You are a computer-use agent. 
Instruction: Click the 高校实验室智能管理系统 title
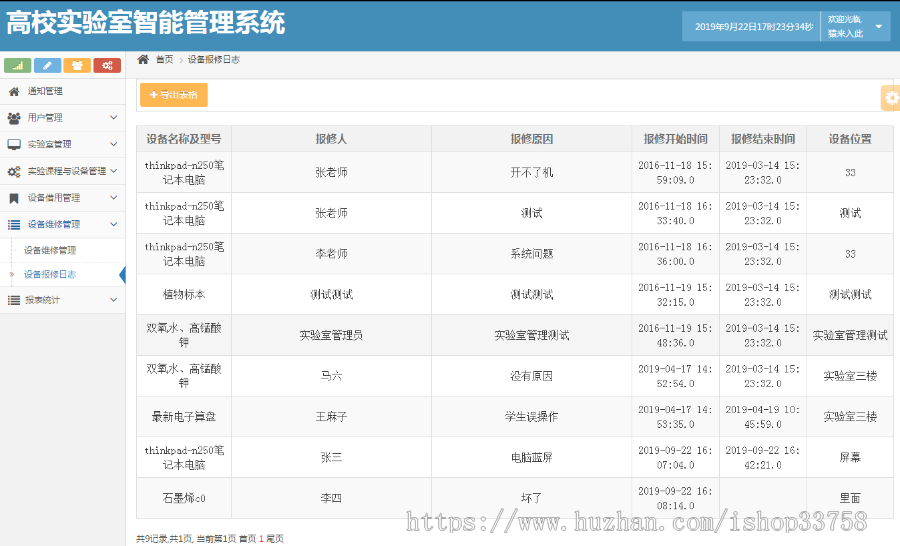(x=146, y=23)
